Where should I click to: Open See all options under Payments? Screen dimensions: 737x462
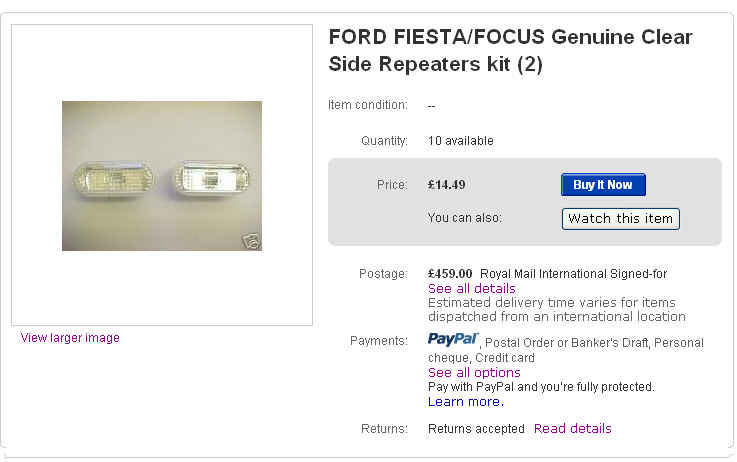pyautogui.click(x=474, y=372)
